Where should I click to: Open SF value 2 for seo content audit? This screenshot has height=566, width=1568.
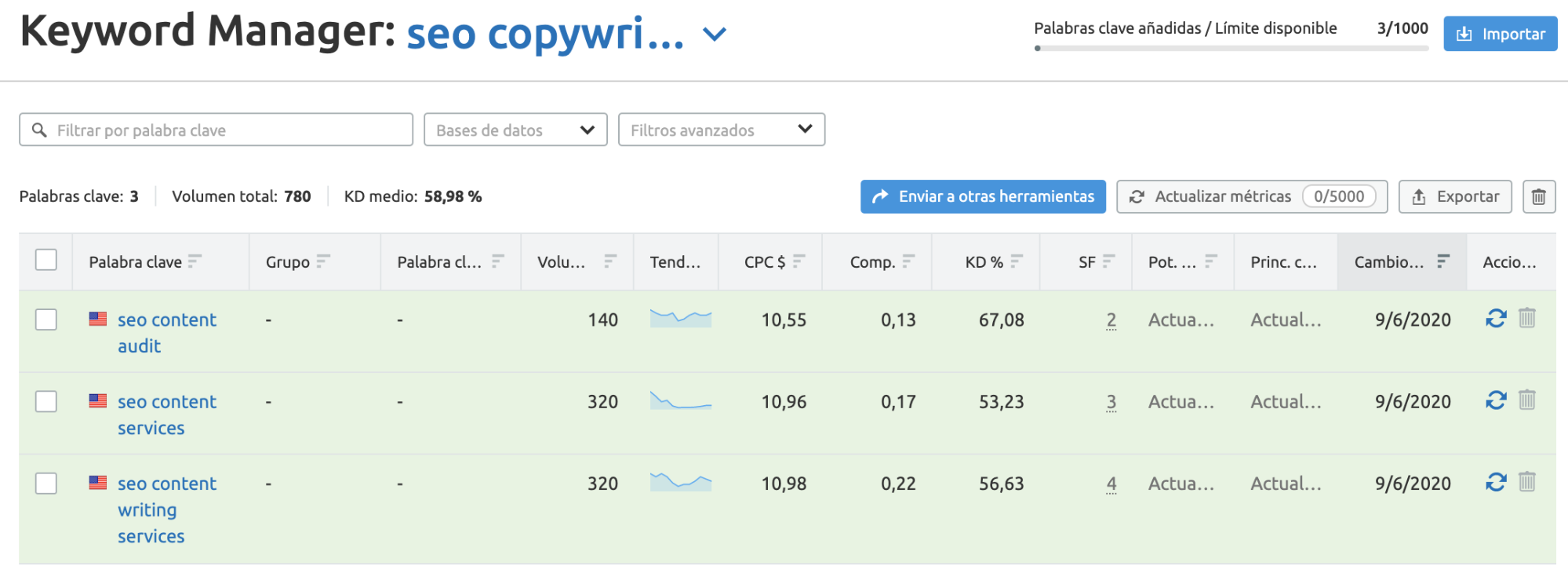point(1111,320)
